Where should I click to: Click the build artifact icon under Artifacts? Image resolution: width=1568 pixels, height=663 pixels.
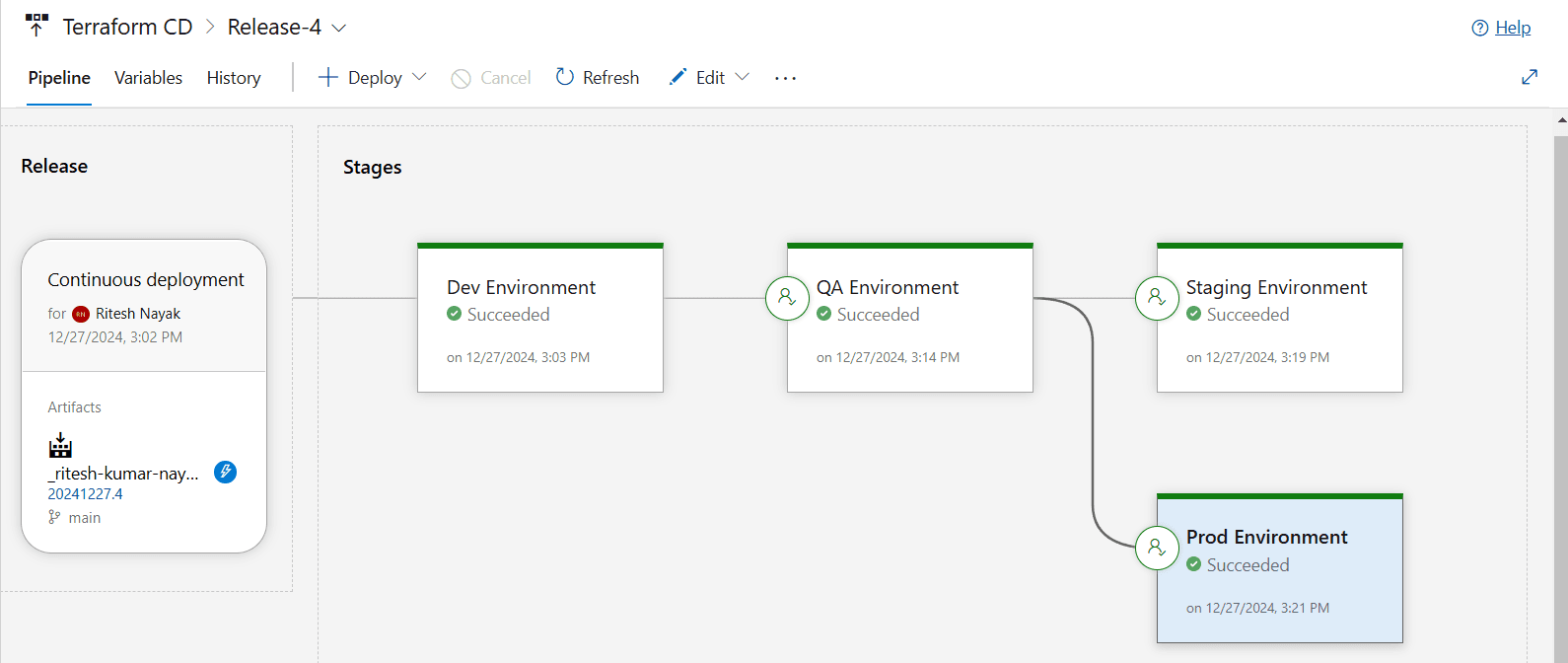coord(60,446)
